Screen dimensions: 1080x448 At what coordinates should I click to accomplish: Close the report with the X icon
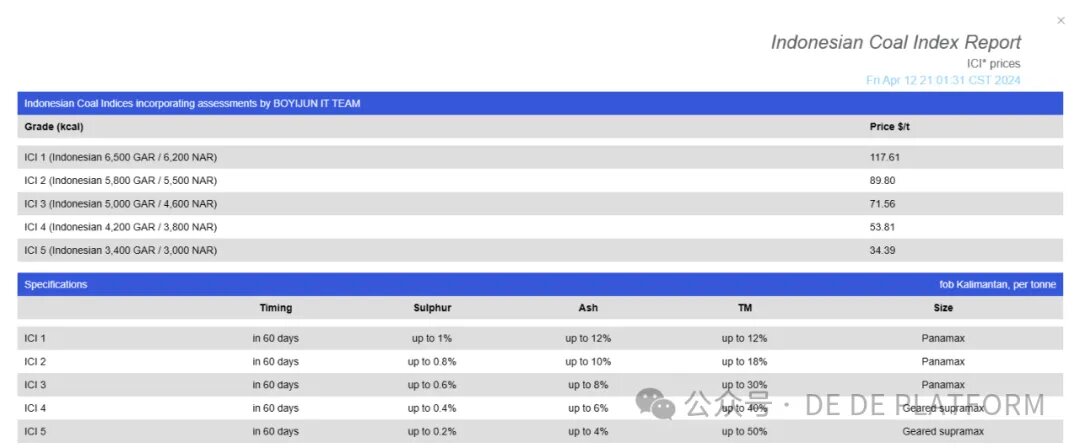[1061, 21]
